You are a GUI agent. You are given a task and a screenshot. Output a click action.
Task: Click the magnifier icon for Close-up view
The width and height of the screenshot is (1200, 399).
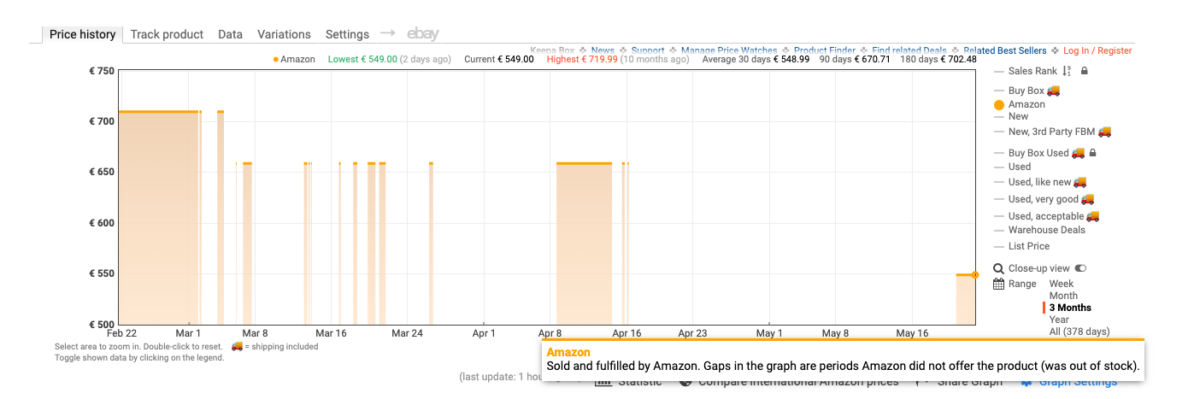(x=999, y=269)
